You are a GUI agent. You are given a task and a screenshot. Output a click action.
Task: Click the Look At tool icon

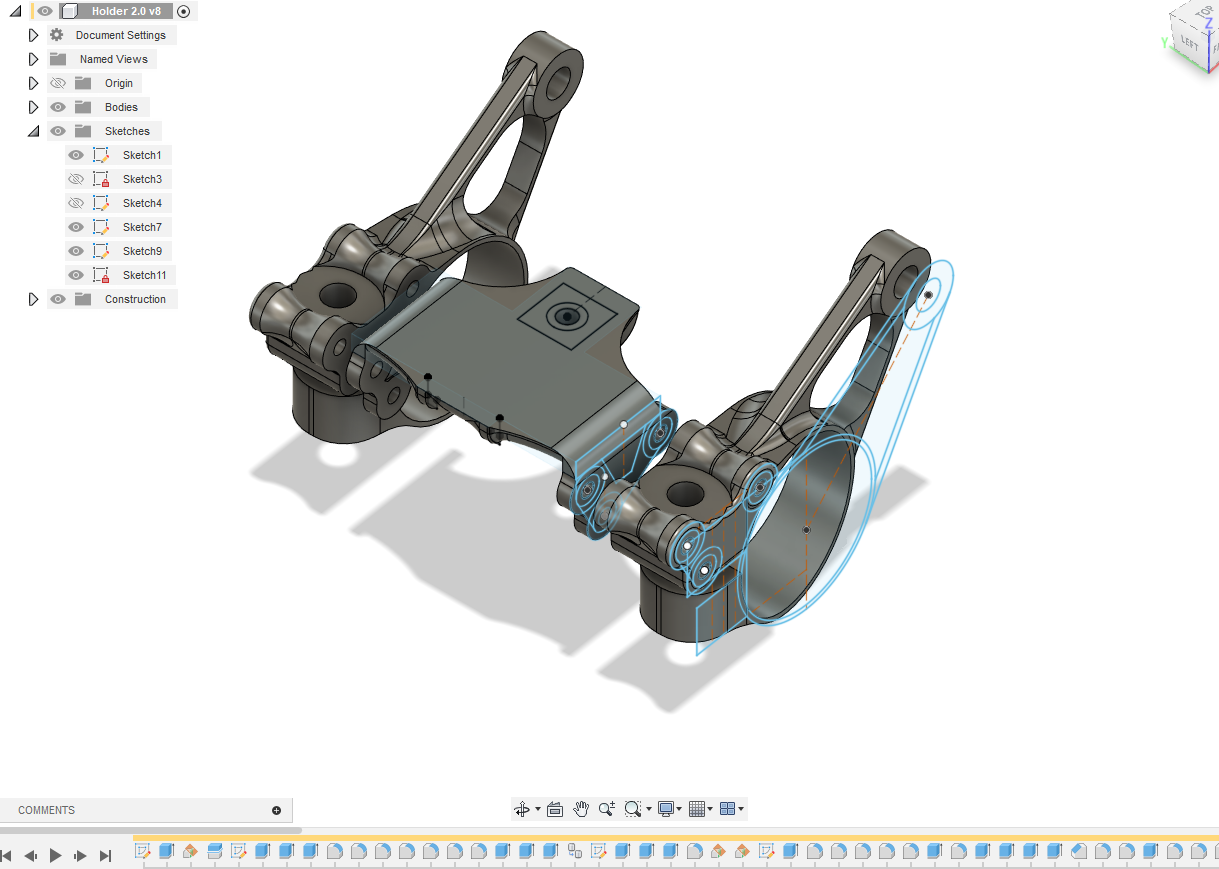pyautogui.click(x=555, y=809)
